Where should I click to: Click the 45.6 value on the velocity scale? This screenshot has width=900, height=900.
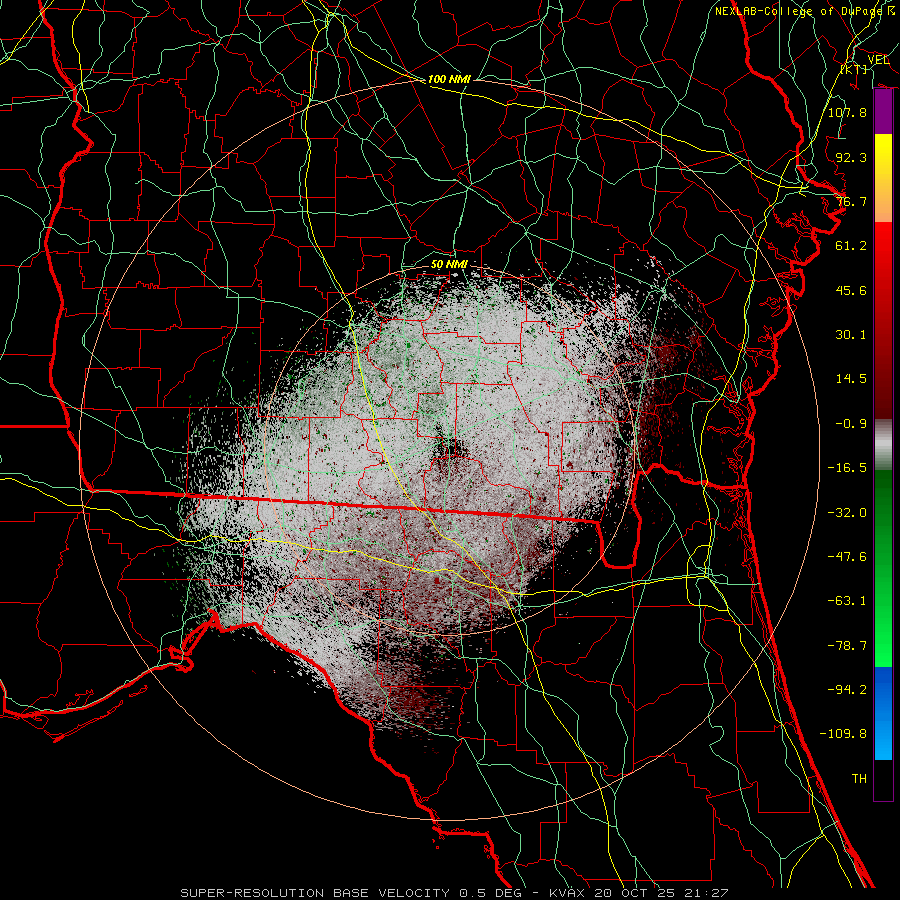coord(851,290)
